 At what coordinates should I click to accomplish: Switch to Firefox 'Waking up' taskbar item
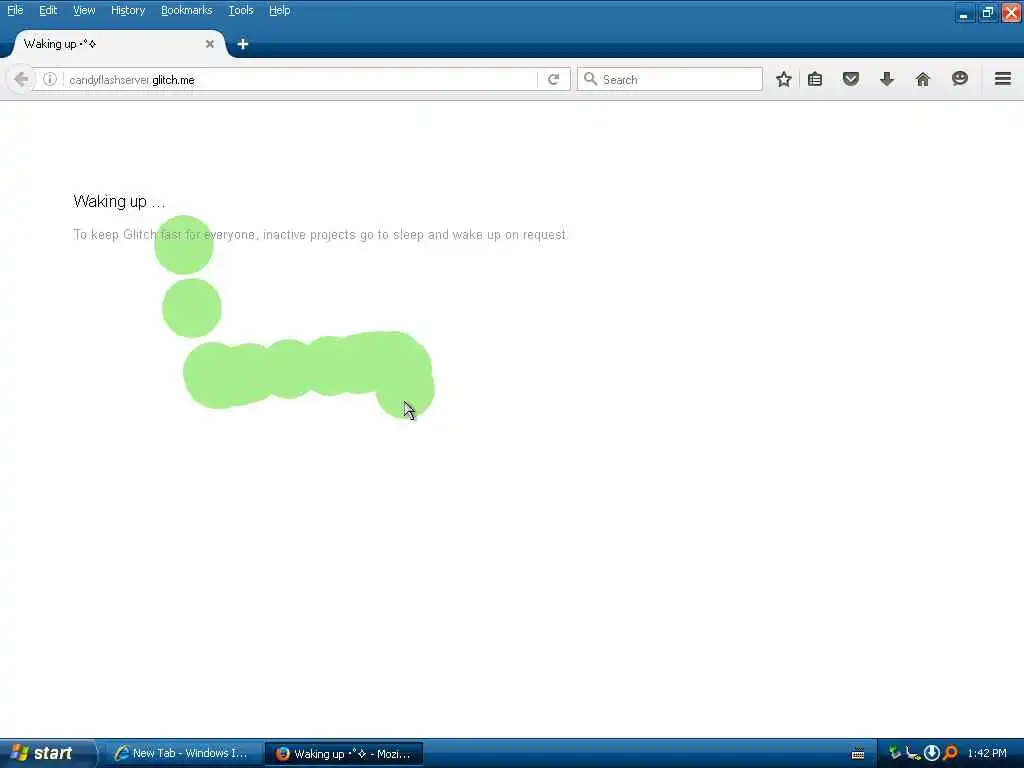(x=344, y=754)
